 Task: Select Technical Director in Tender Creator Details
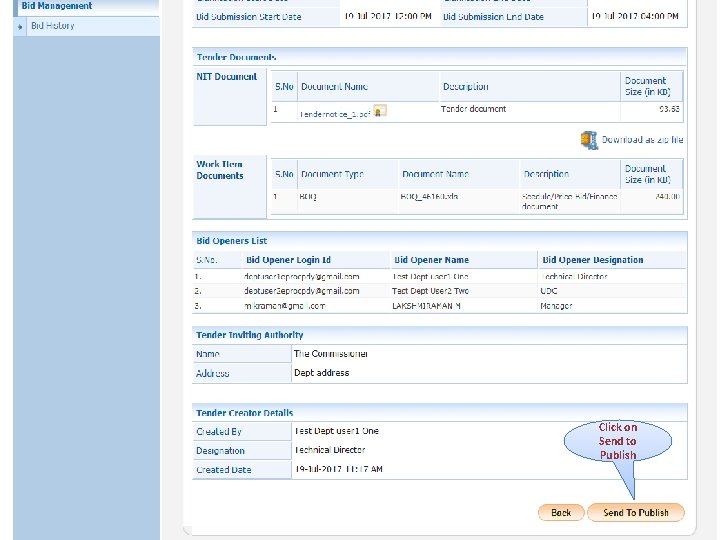[330, 450]
